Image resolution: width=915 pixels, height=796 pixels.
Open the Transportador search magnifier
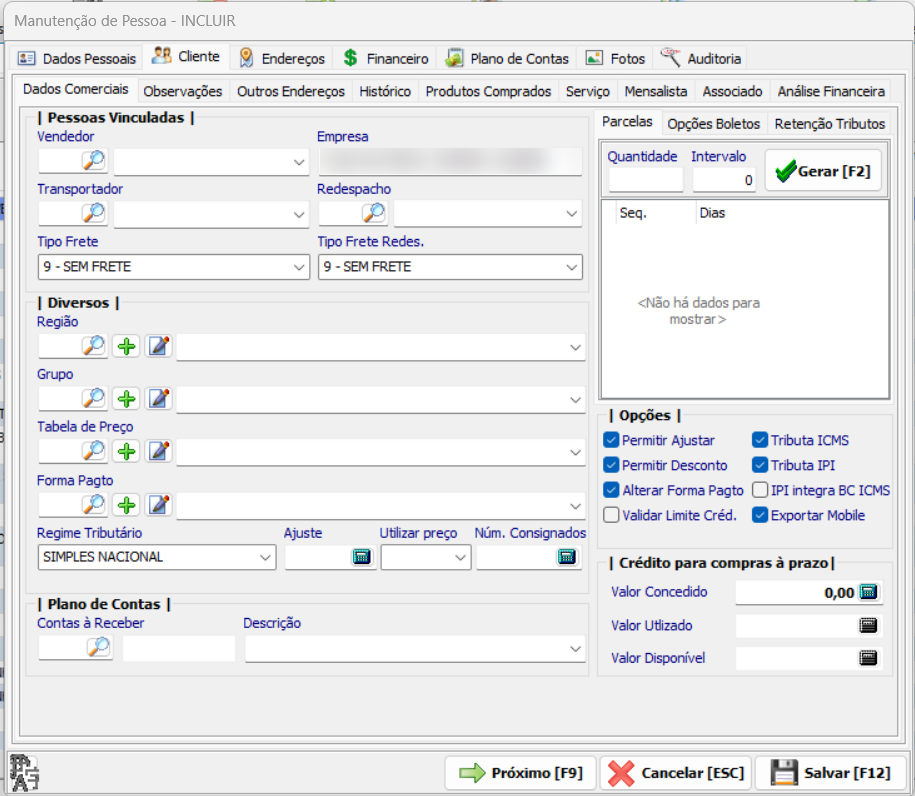[94, 212]
